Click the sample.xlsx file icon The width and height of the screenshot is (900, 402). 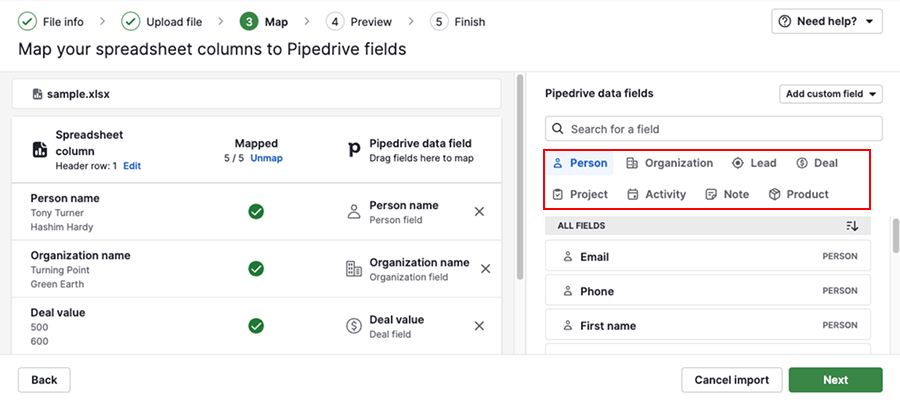pos(37,94)
